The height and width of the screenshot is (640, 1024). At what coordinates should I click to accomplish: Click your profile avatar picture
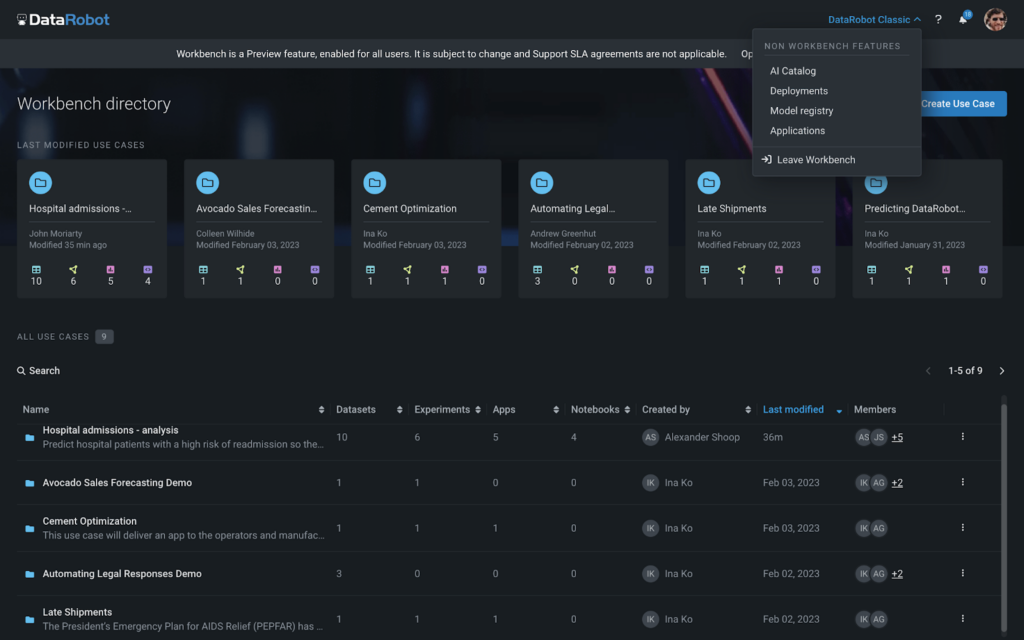[x=995, y=19]
